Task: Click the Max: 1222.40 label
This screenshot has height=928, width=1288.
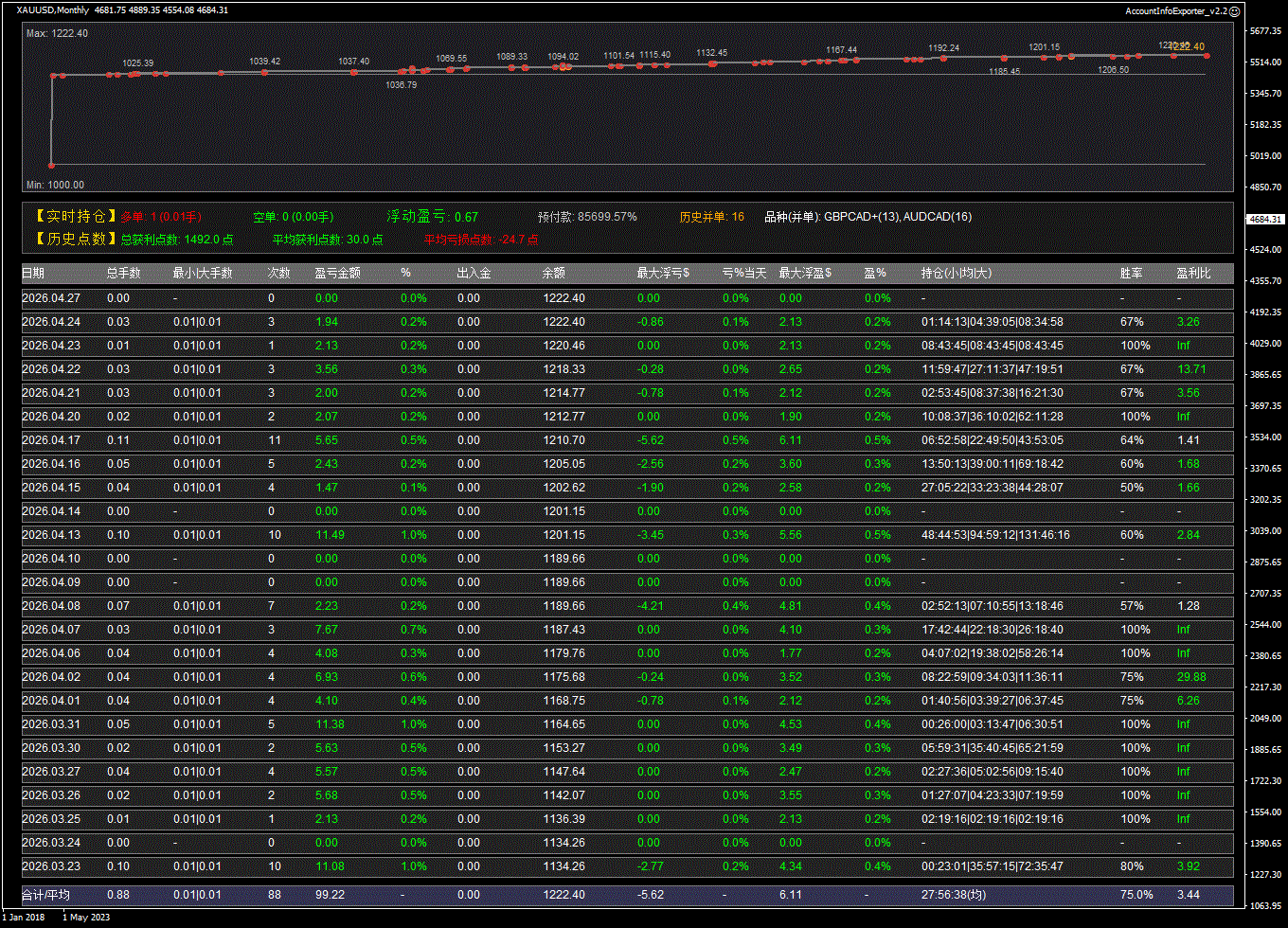Action: (x=57, y=33)
